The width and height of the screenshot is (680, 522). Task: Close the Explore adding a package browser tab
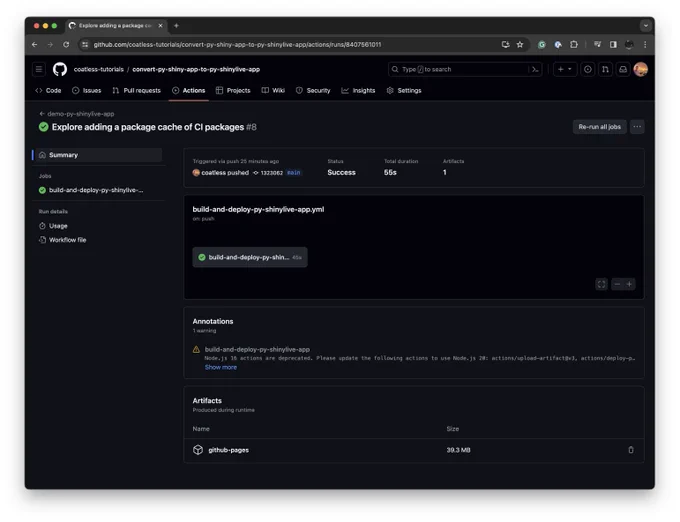(160, 26)
